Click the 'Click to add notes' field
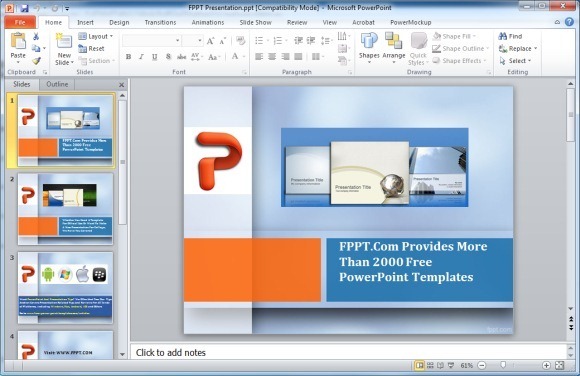This screenshot has width=580, height=376. [x=348, y=352]
